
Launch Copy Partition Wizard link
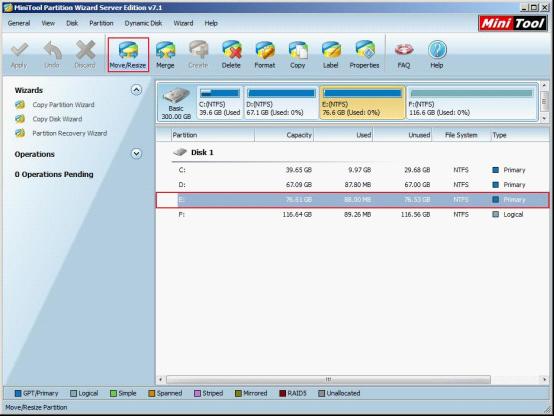point(63,105)
